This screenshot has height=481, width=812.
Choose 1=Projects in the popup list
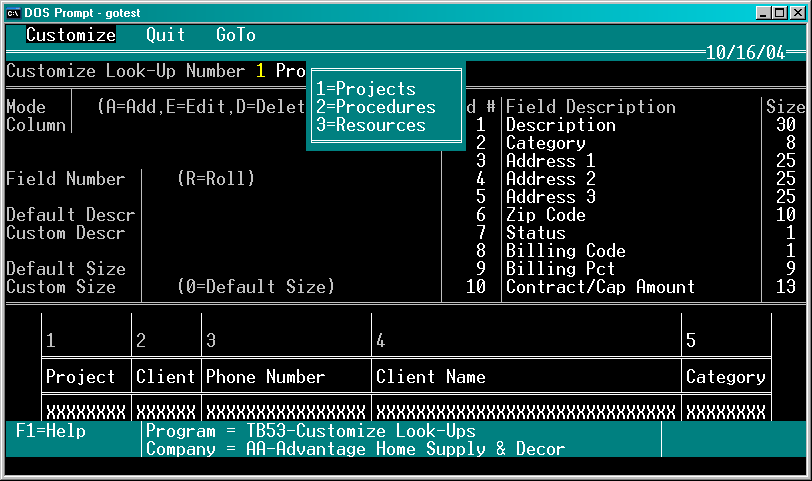pyautogui.click(x=366, y=89)
